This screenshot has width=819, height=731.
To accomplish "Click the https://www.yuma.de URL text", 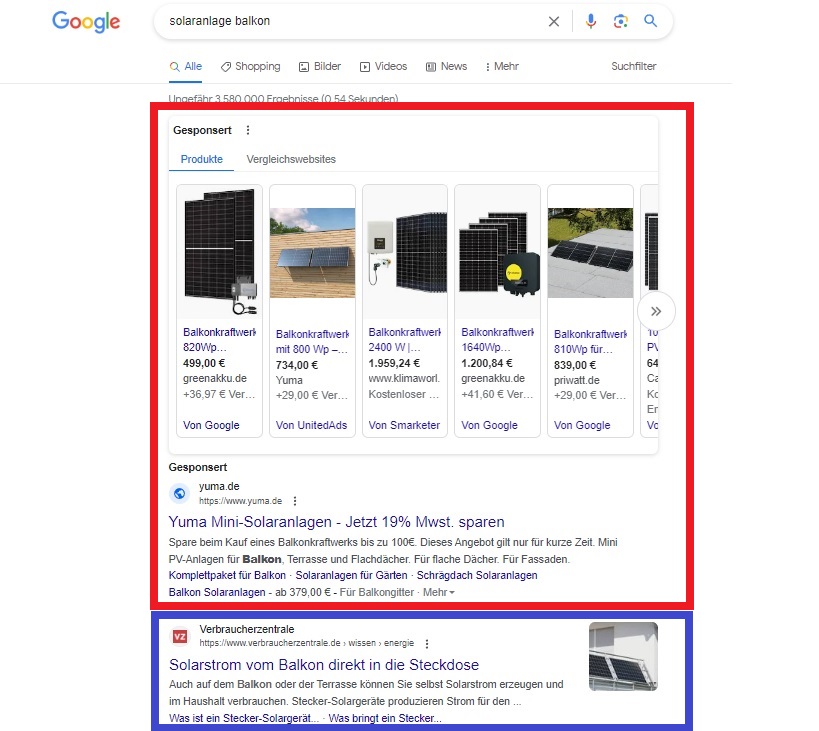I will 240,501.
